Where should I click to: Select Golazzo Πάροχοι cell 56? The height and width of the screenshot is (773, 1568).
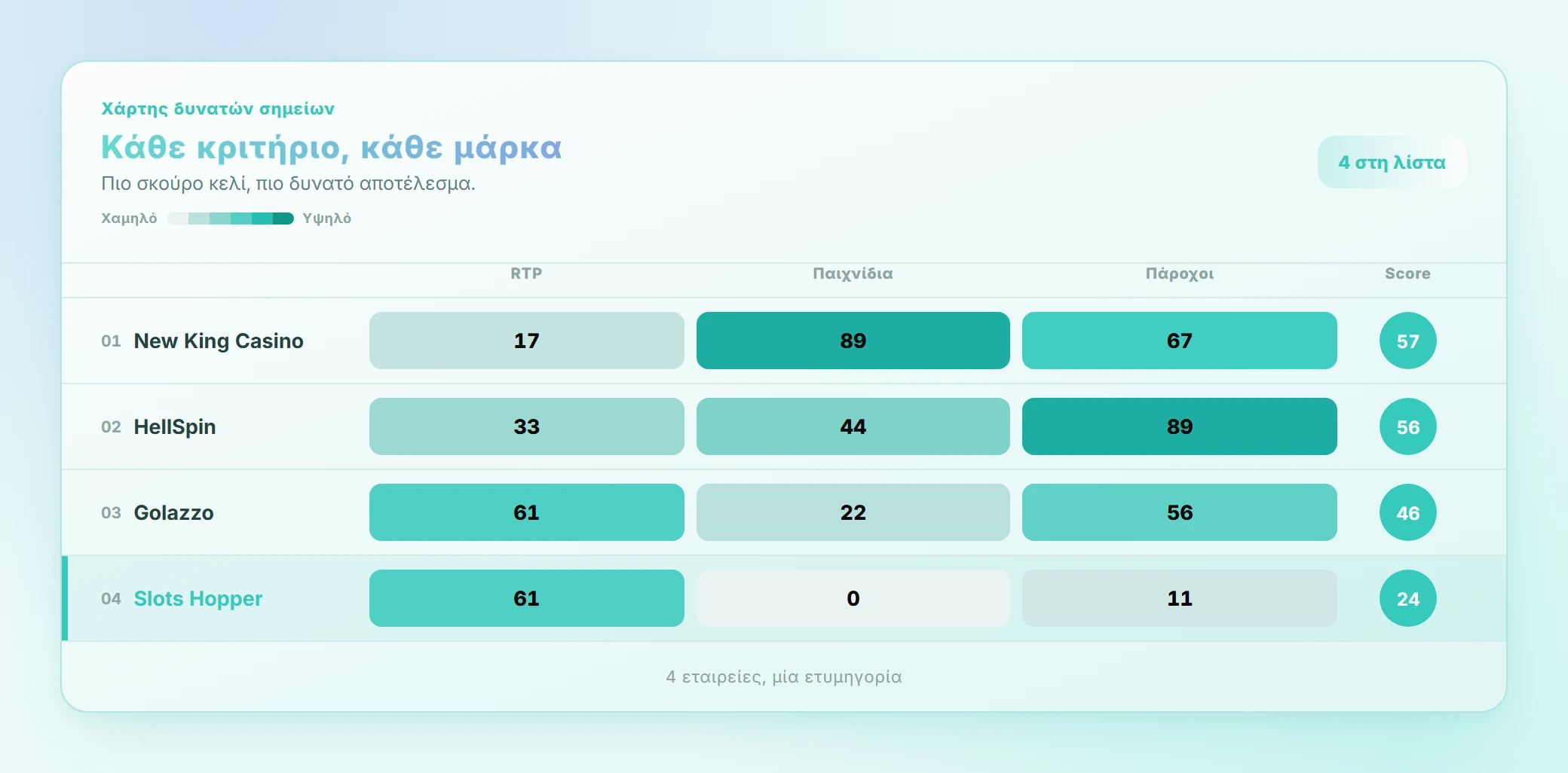tap(1180, 512)
